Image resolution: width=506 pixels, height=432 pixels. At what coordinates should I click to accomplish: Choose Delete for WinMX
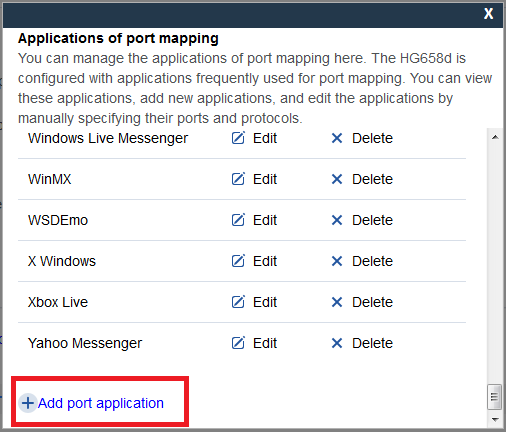(372, 179)
